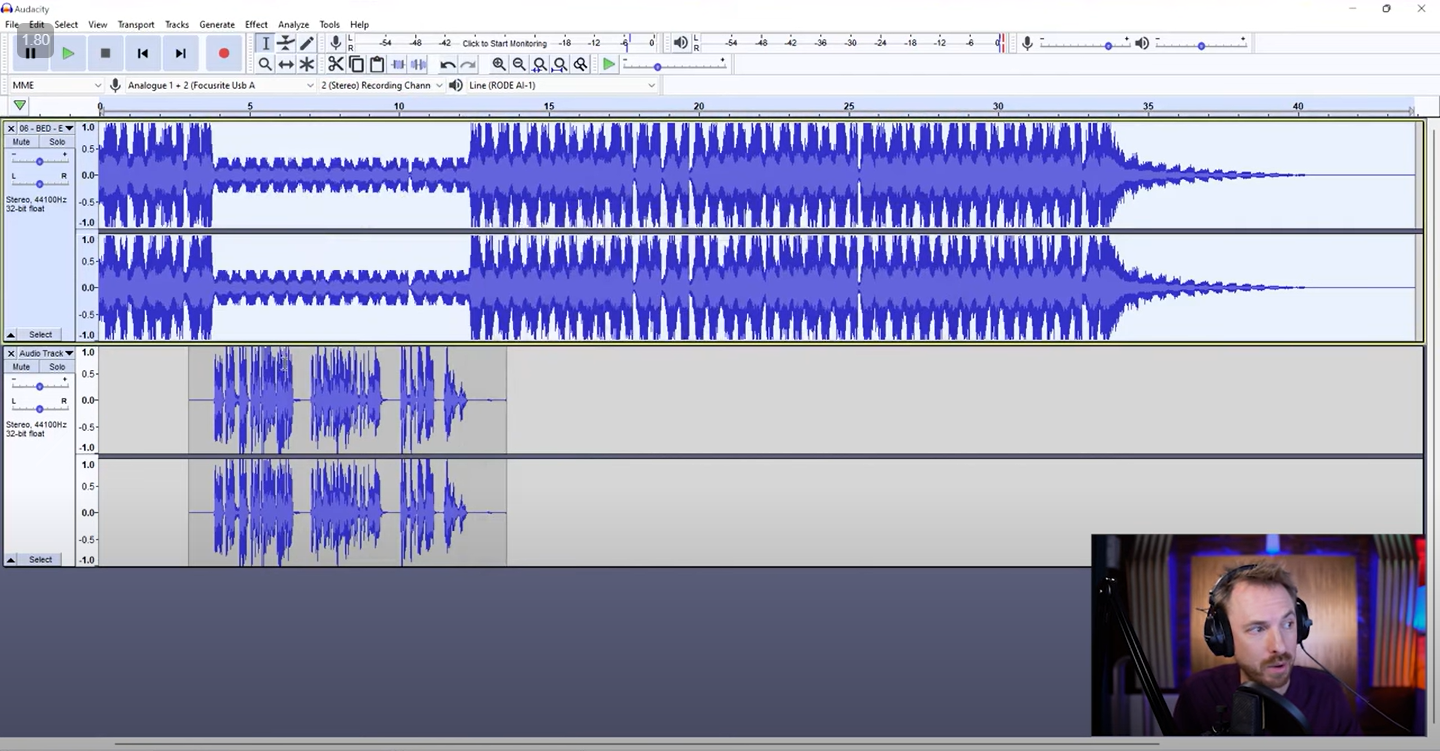Image resolution: width=1440 pixels, height=751 pixels.
Task: Click the Paste clipboard icon
Action: 377,64
